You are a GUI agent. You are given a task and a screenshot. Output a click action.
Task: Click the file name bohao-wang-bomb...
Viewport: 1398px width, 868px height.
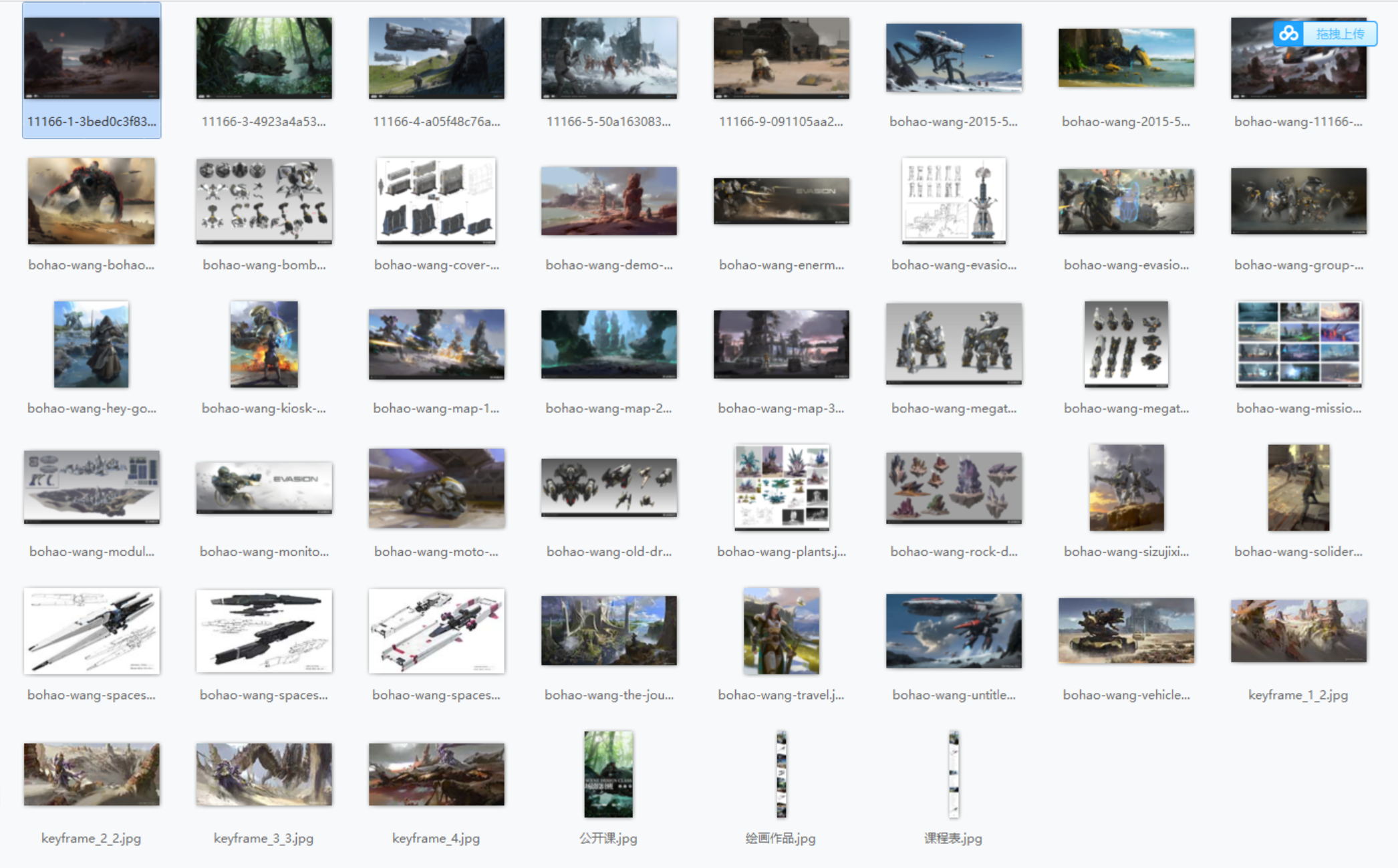click(264, 265)
